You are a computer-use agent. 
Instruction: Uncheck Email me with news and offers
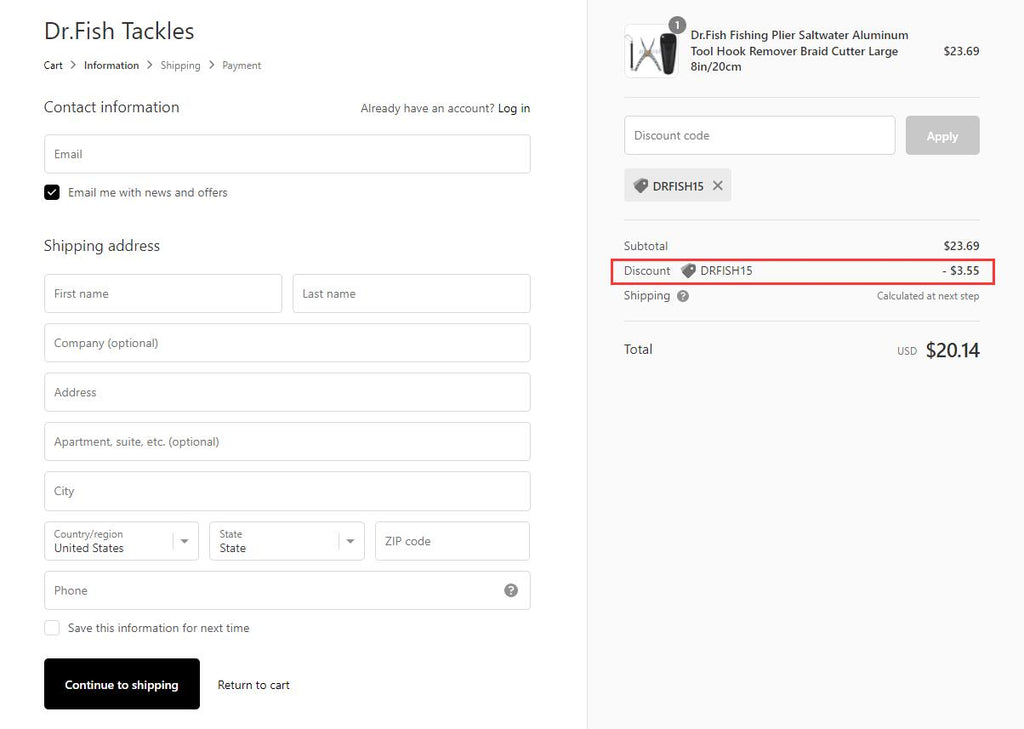pos(52,192)
